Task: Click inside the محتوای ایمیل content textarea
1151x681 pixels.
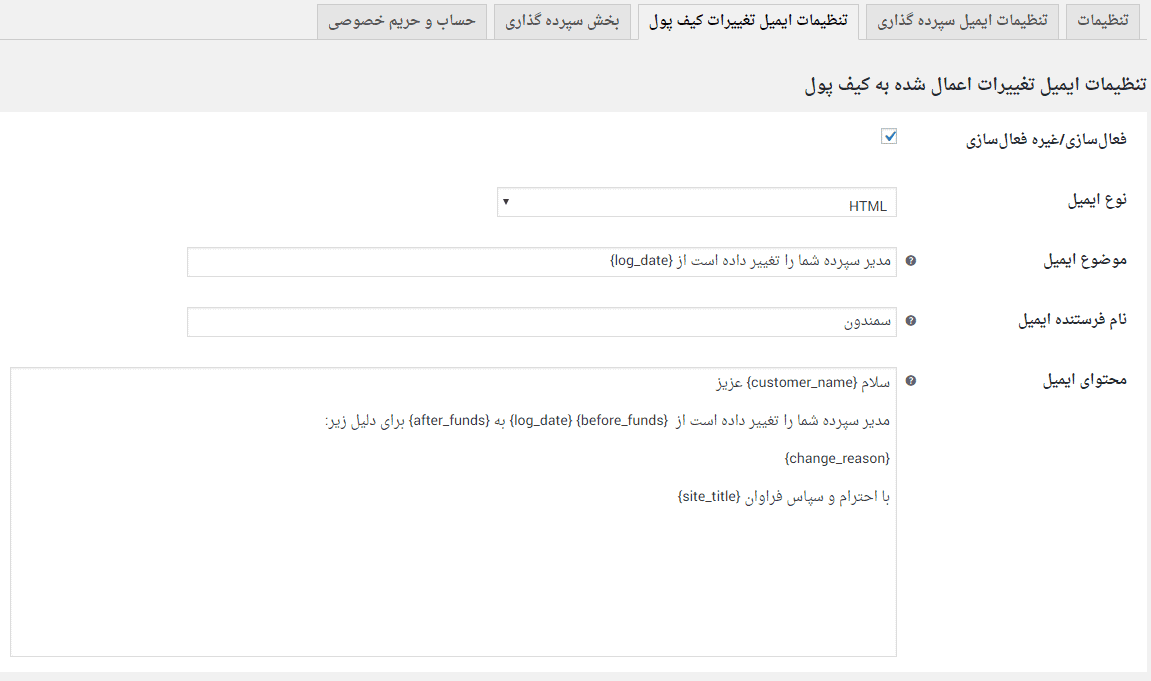Action: pyautogui.click(x=454, y=512)
